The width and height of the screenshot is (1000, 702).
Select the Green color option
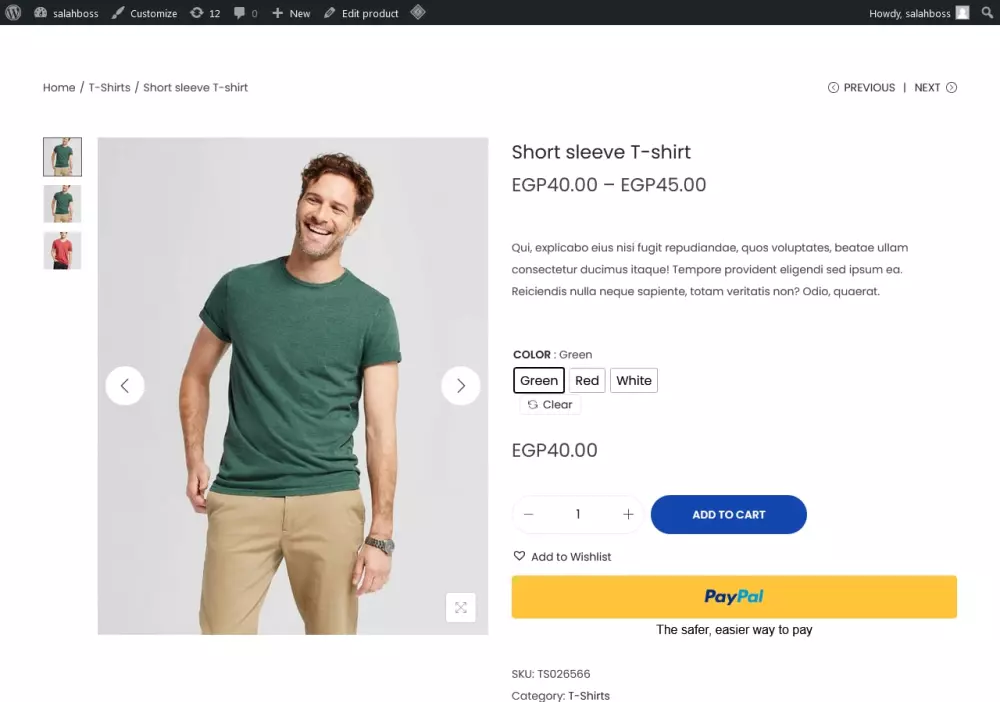[x=539, y=380]
